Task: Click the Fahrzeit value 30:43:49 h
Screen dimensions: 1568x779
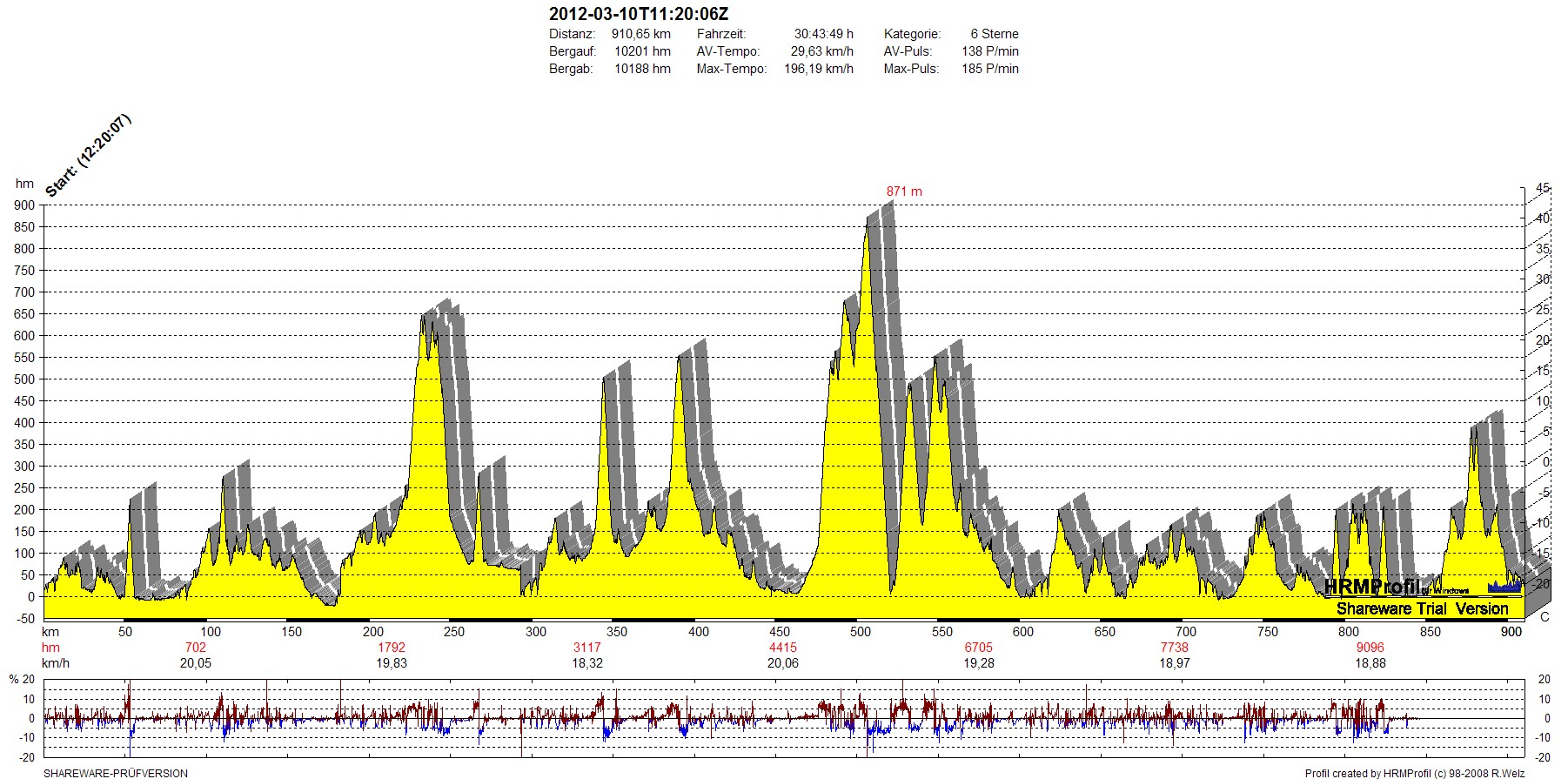Action: point(823,34)
